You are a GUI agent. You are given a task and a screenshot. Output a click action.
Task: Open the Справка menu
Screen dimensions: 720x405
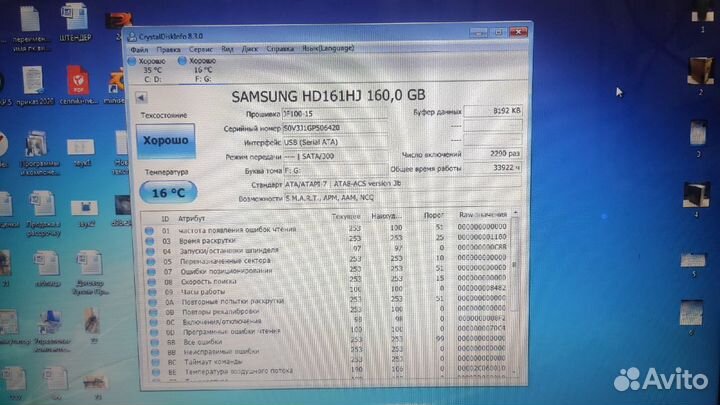pos(280,48)
